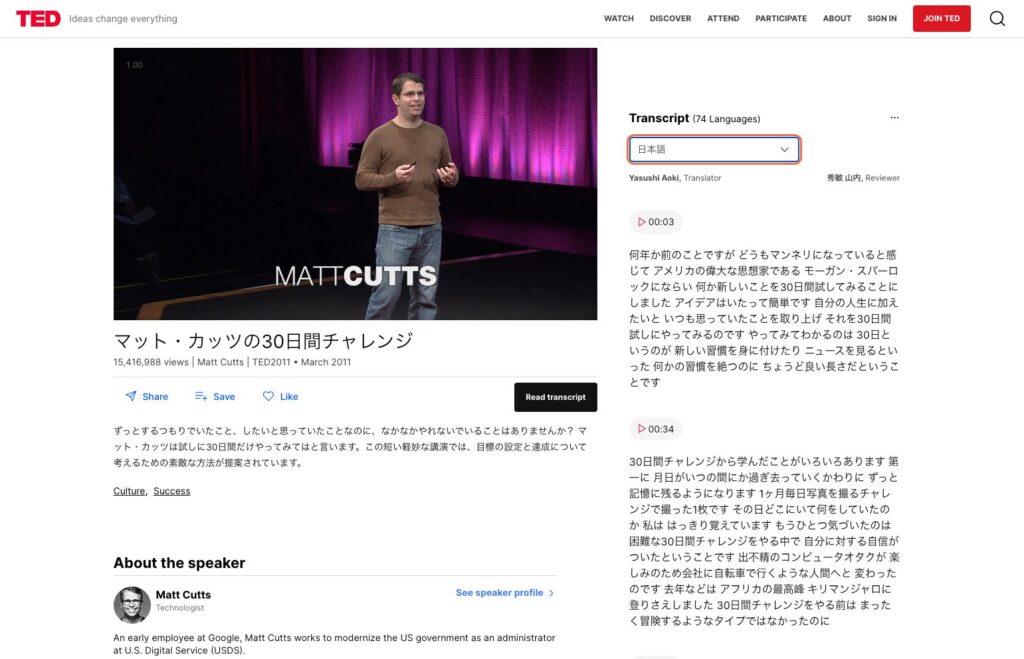
Task: Click the Read transcript button
Action: (555, 397)
